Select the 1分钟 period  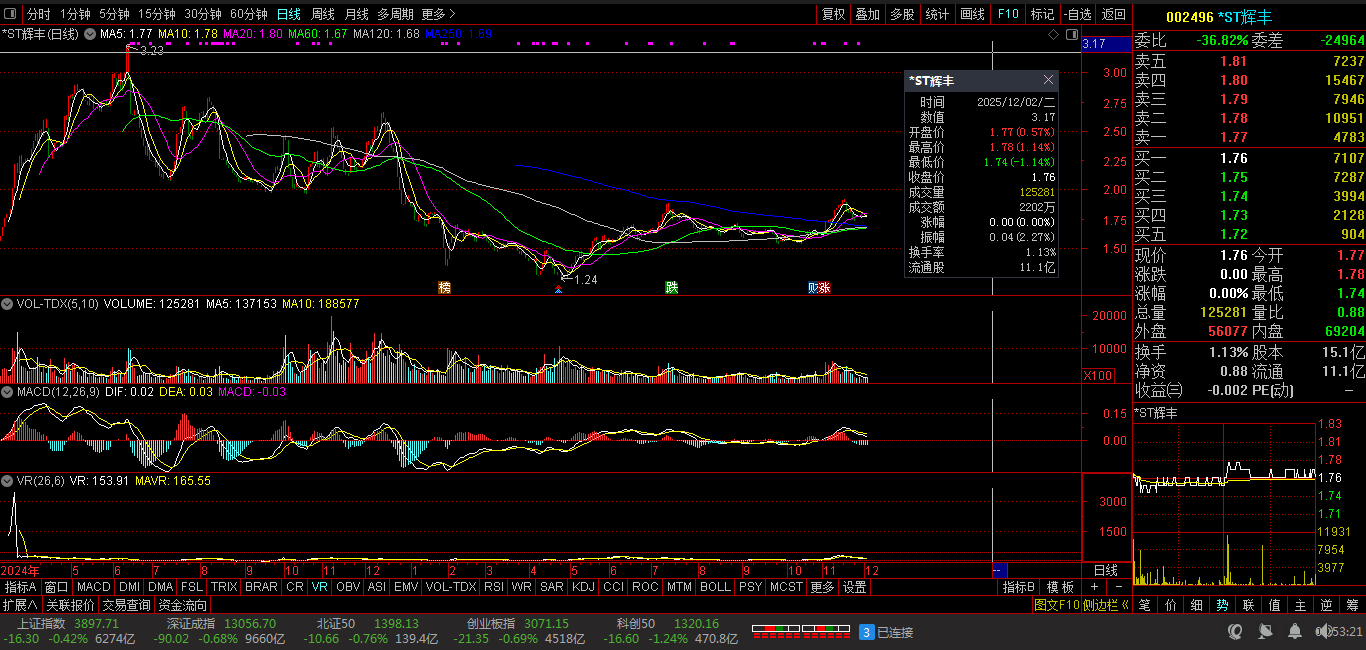(76, 14)
